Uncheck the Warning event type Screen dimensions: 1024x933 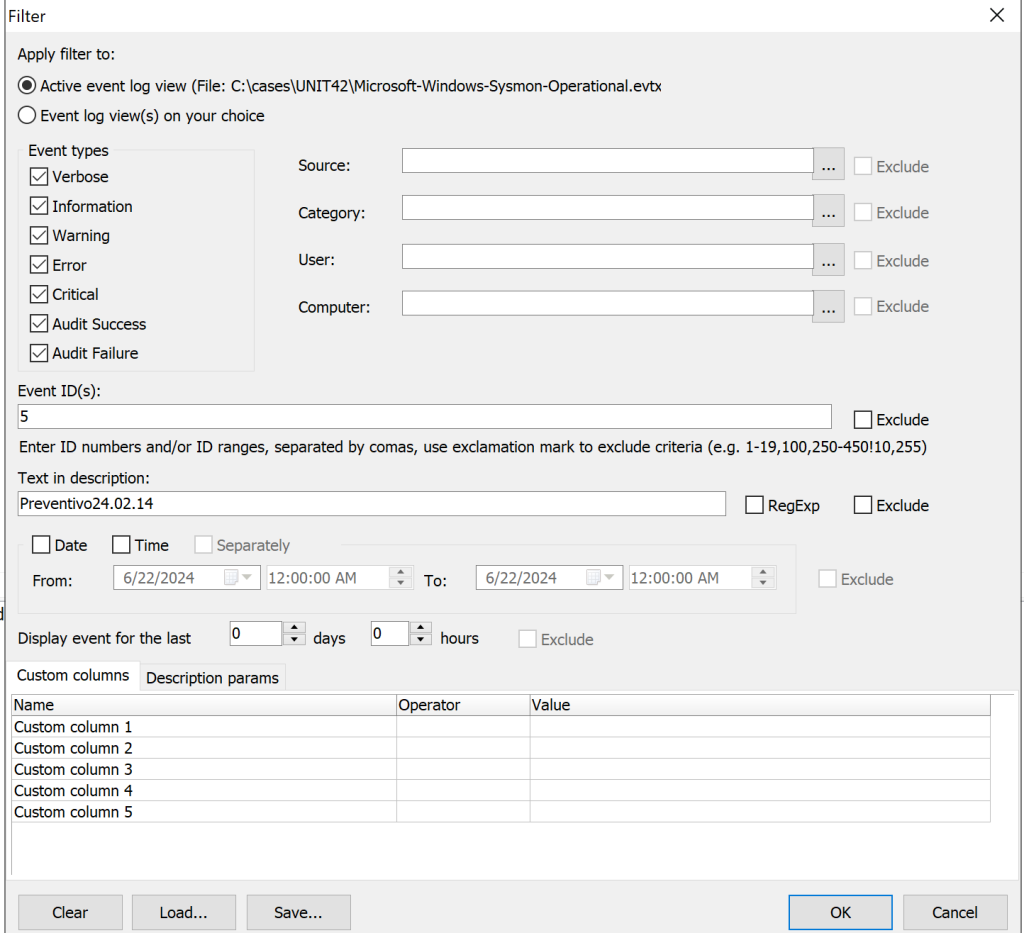pyautogui.click(x=39, y=235)
